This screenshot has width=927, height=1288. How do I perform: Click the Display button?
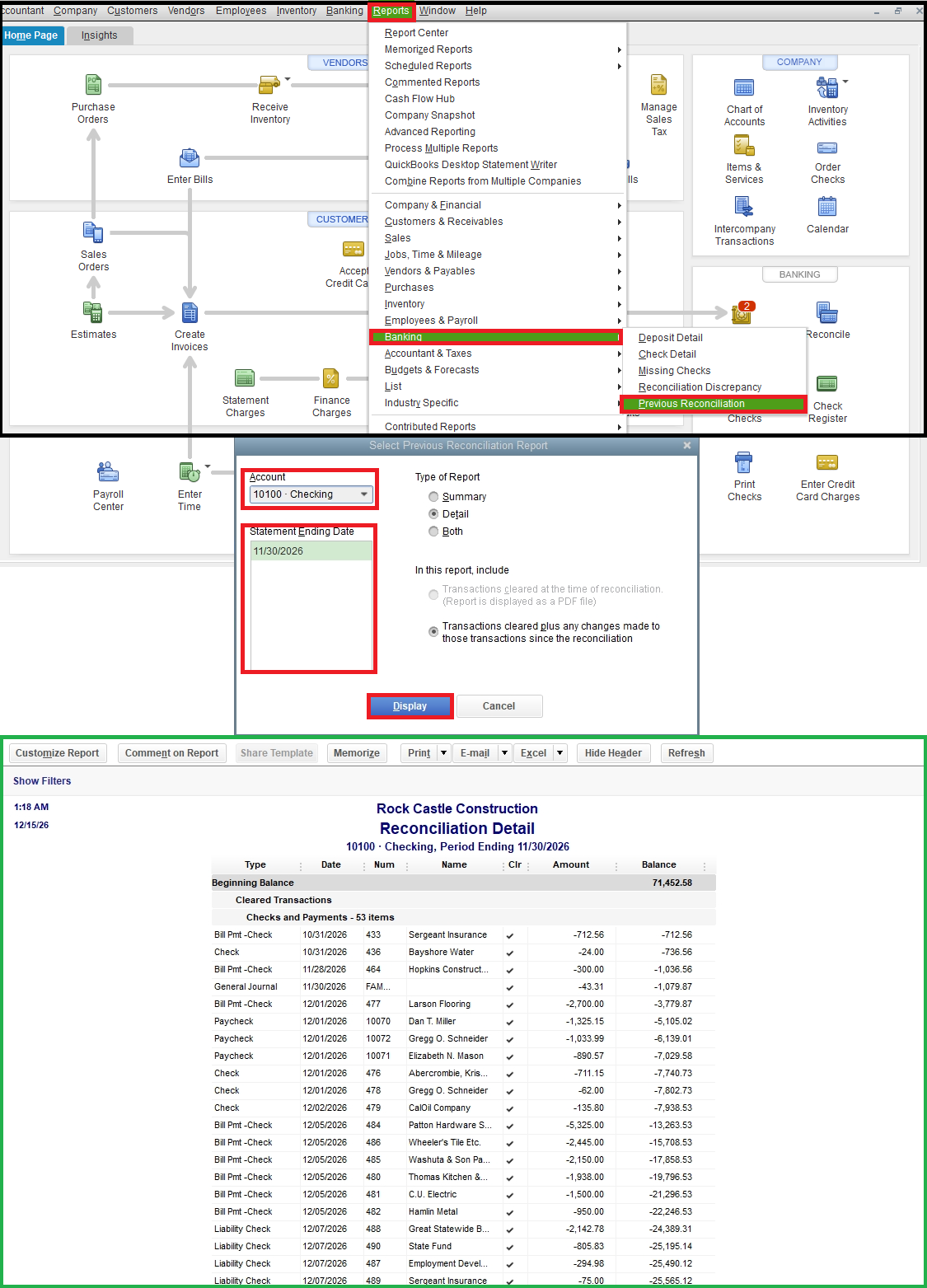(x=410, y=705)
